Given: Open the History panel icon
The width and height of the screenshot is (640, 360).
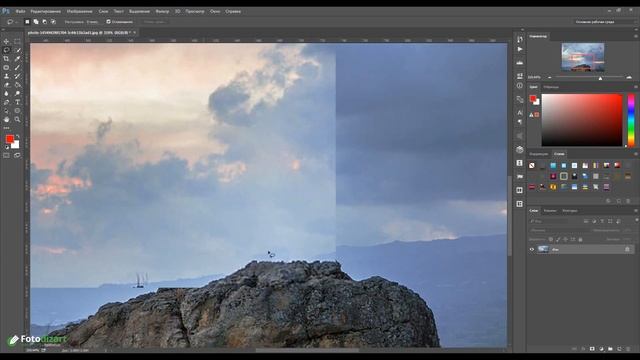Looking at the screenshot, I should pos(520,39).
